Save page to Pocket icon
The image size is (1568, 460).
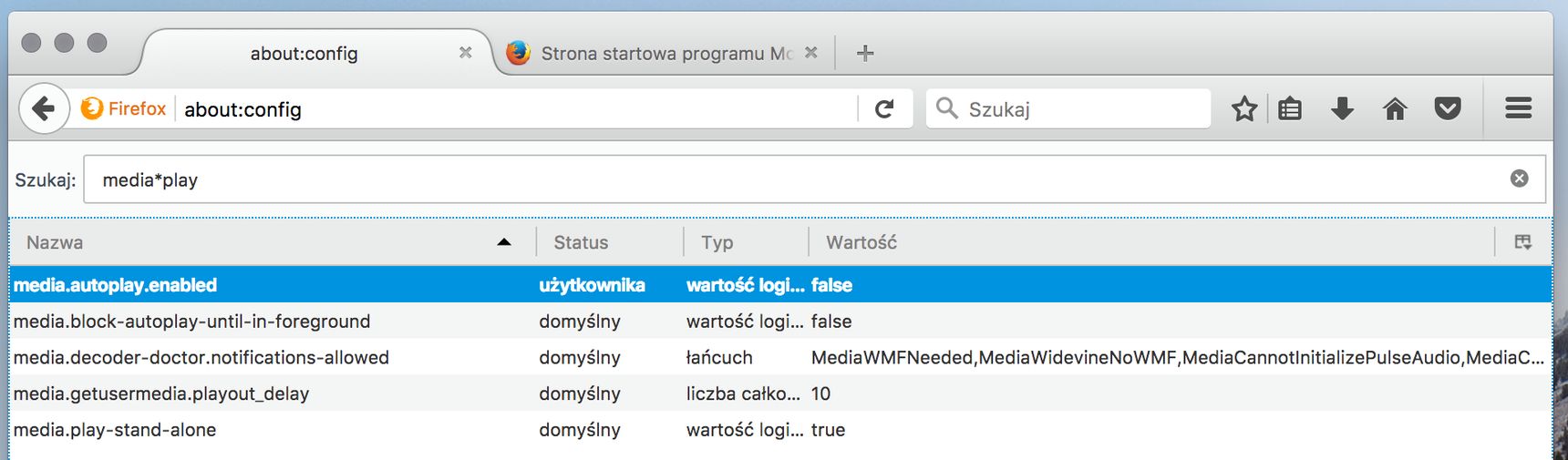(x=1448, y=109)
